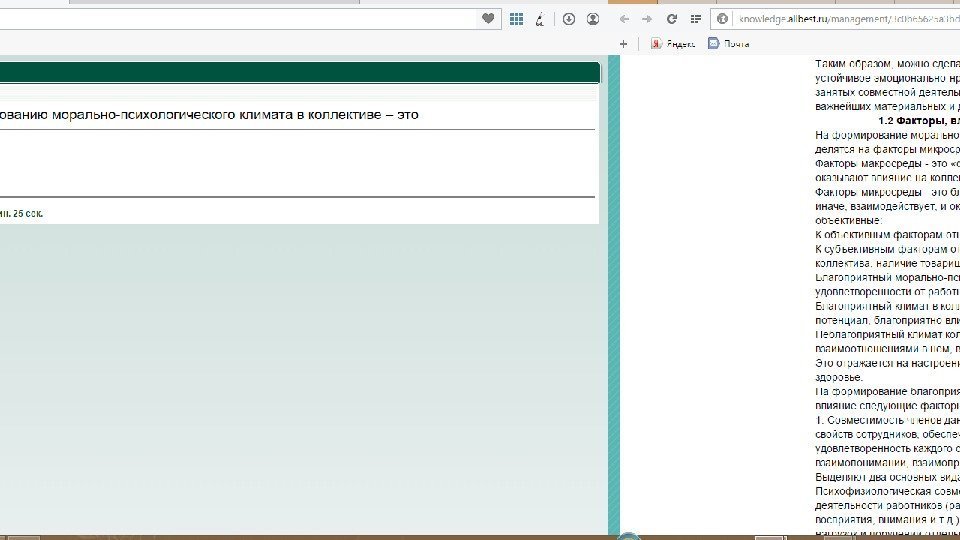Go back in the right browser window
This screenshot has height=540, width=960.
point(624,20)
